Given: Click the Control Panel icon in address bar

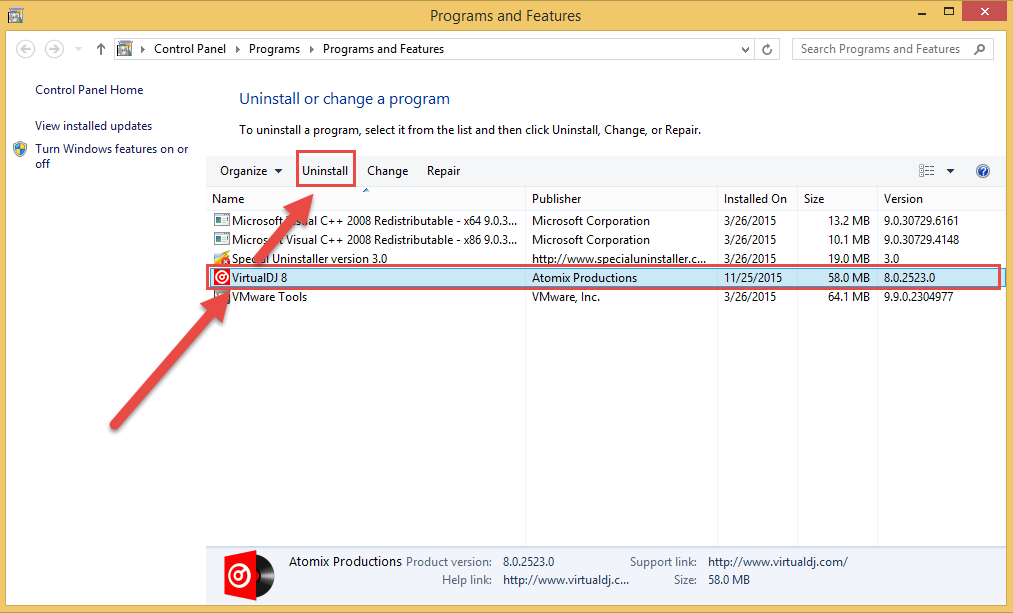Looking at the screenshot, I should coord(125,49).
